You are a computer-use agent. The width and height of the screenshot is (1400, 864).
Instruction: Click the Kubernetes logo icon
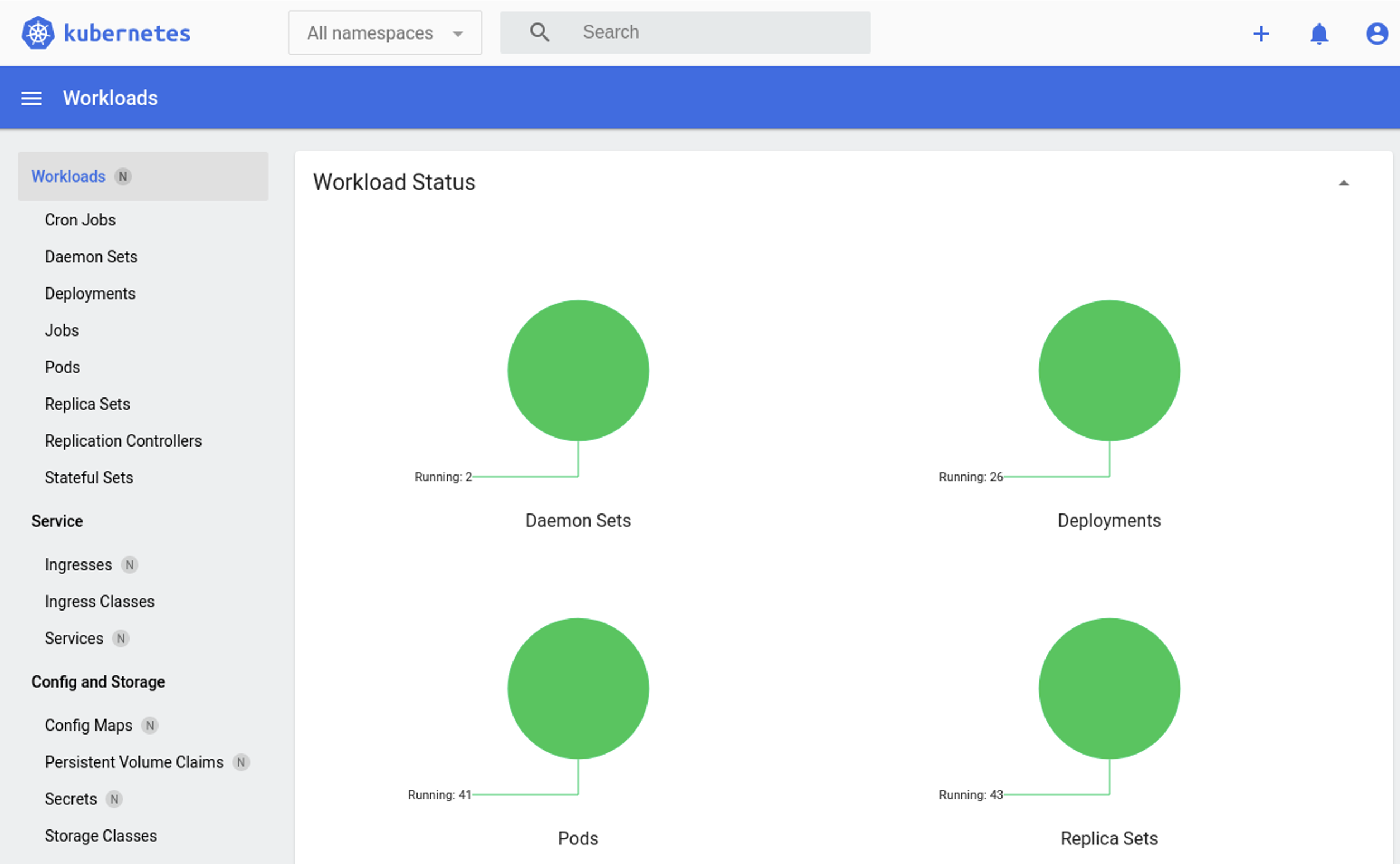click(x=38, y=32)
